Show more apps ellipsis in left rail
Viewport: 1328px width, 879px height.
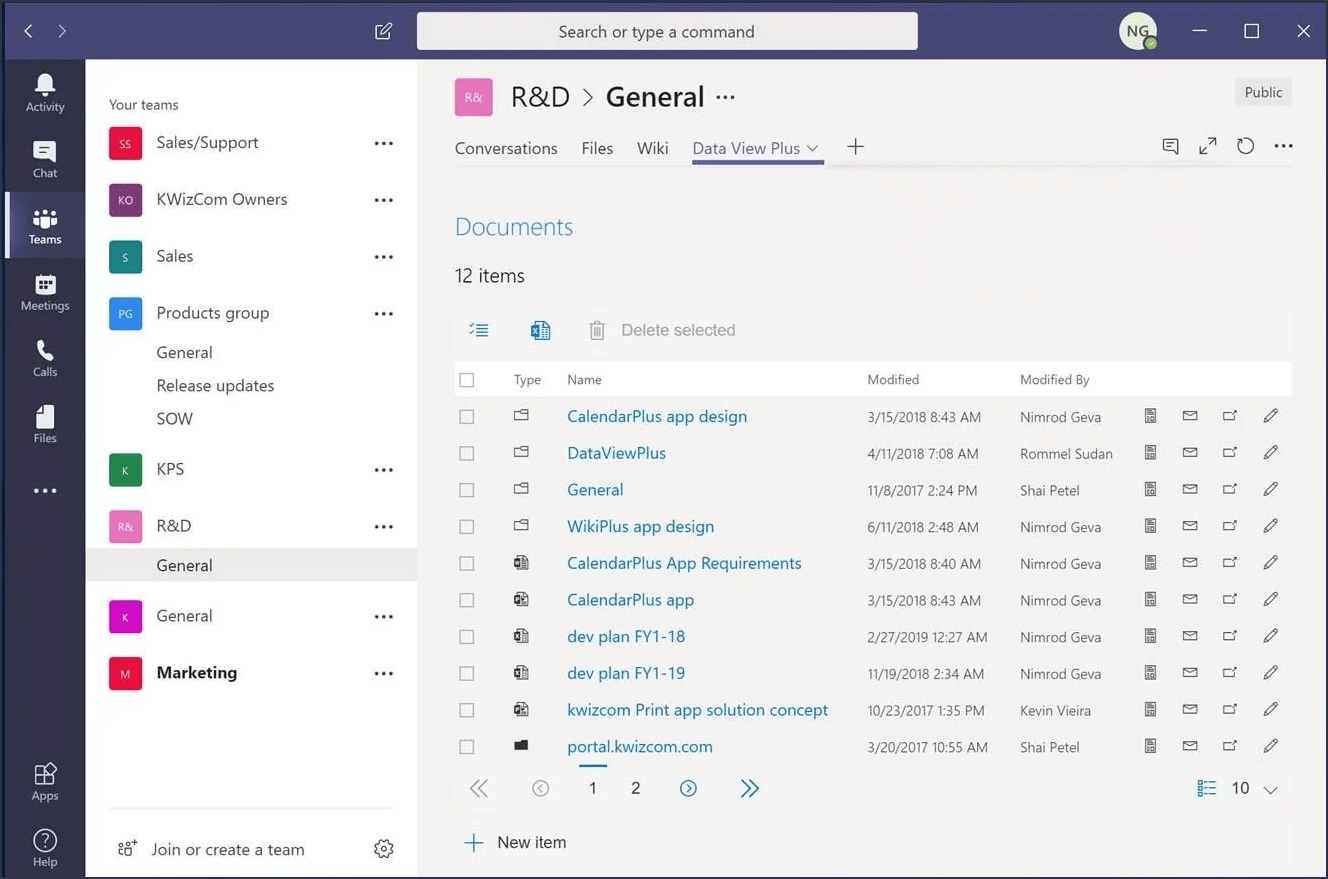pos(45,491)
